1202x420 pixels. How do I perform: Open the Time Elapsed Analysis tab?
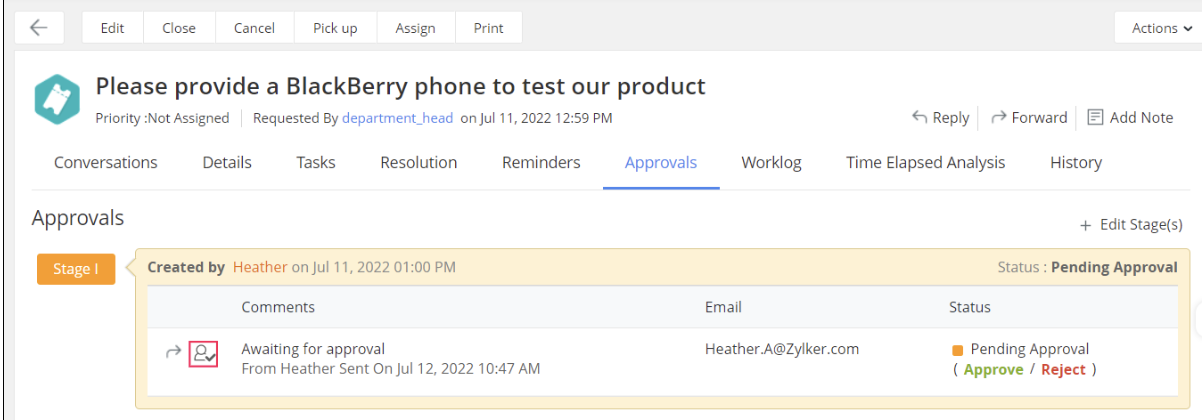925,163
